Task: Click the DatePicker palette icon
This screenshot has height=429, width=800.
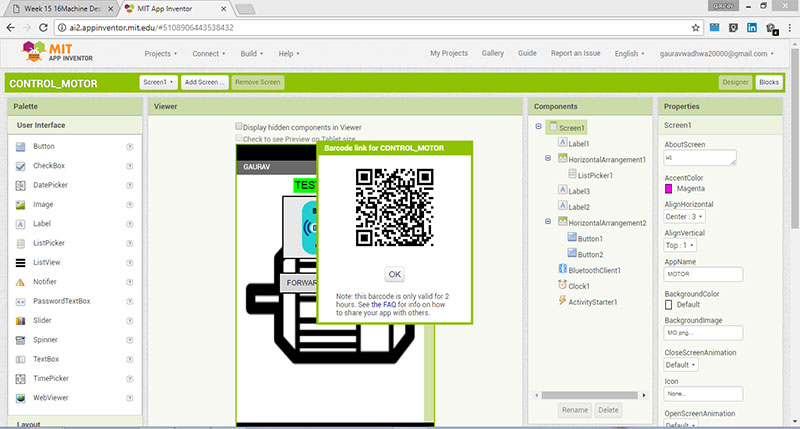Action: (20, 186)
